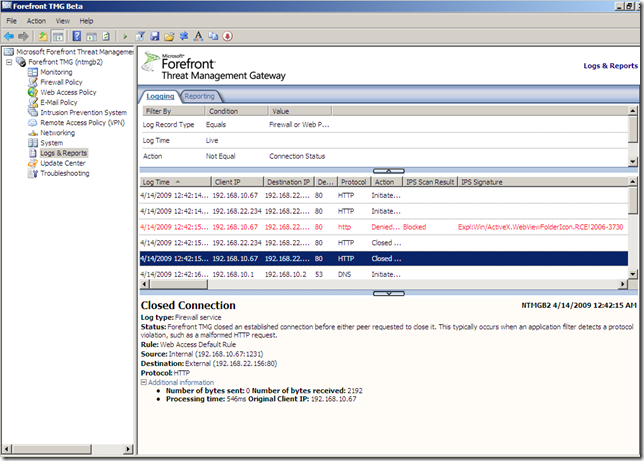Select Monitoring node in tree
Screen dimensions: 644x461
pyautogui.click(x=56, y=72)
